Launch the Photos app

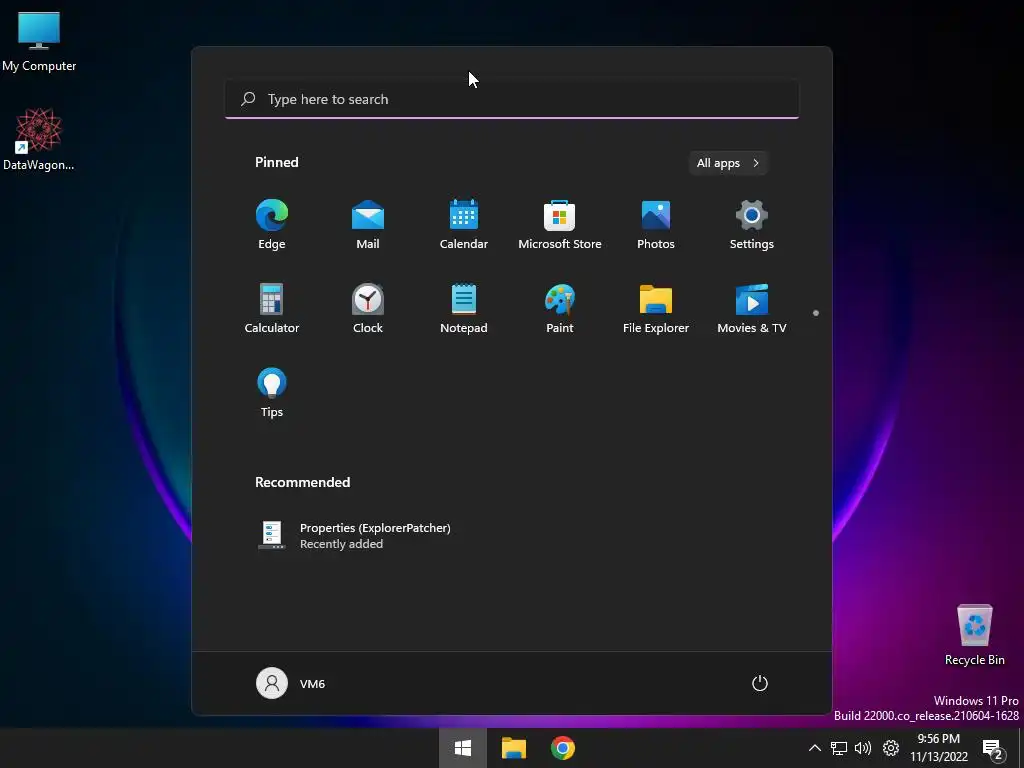tap(656, 224)
